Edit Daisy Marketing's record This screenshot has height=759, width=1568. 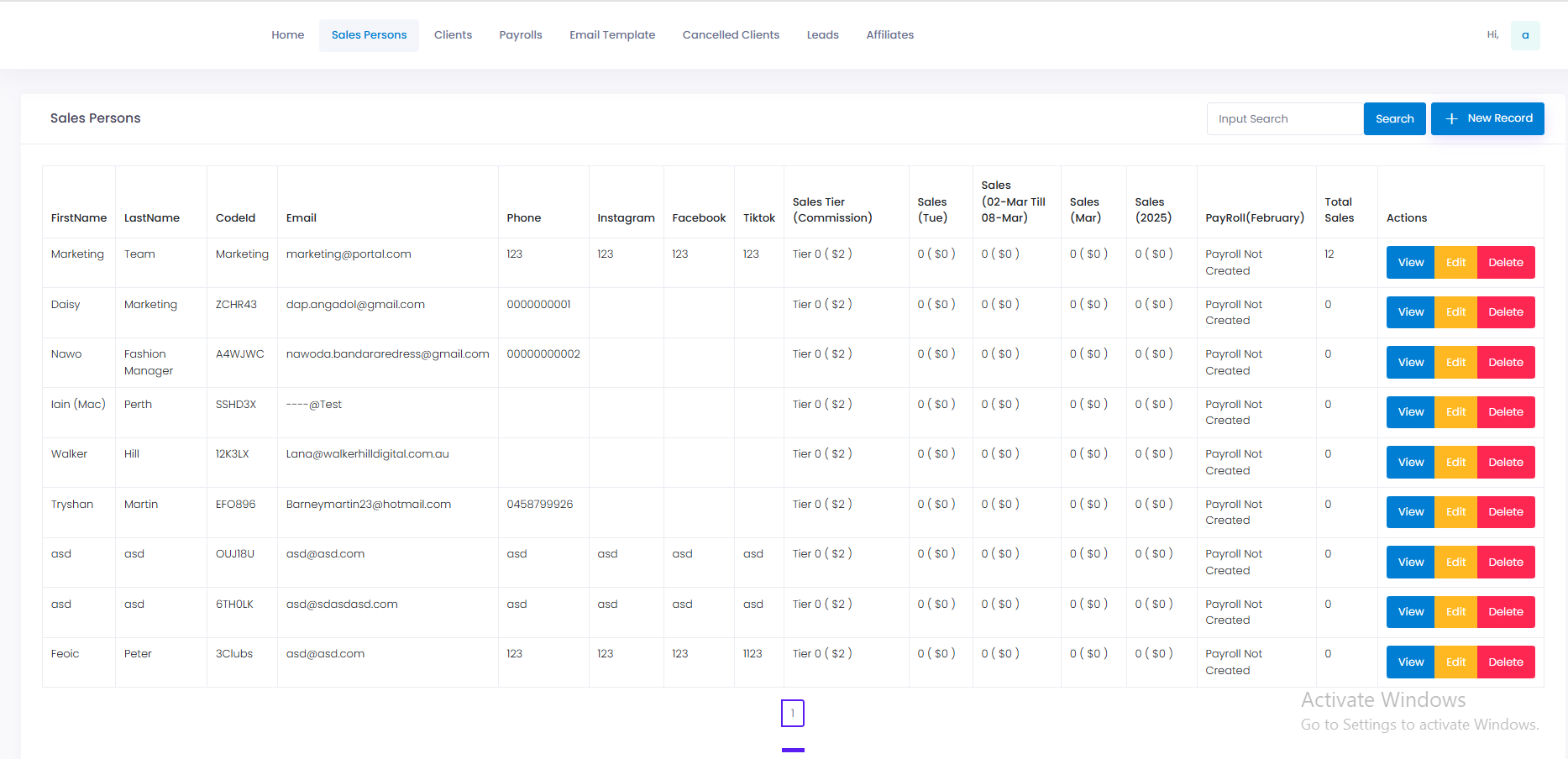point(1455,312)
